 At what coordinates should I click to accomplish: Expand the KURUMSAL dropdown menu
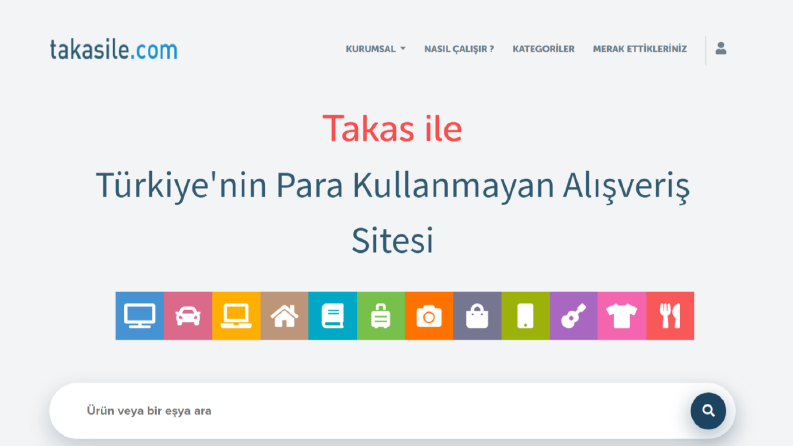375,49
